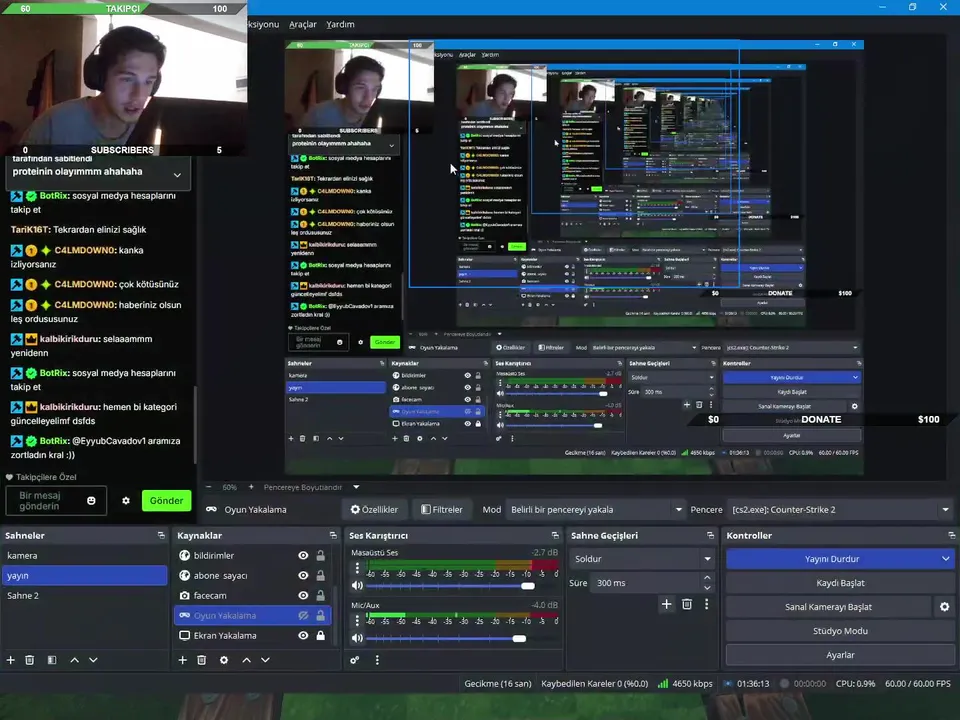Undock the Kaynaklar panel icon
The height and width of the screenshot is (720, 960).
[x=333, y=535]
